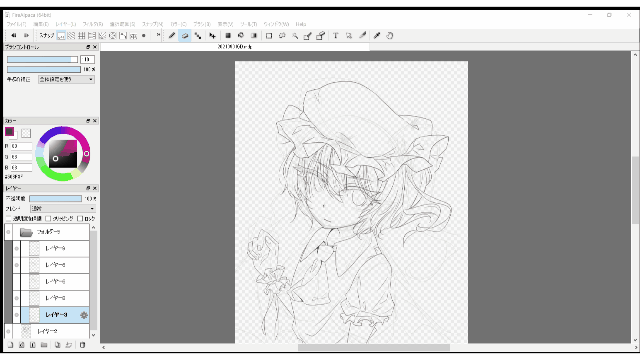Click the brush opacity slider
This screenshot has width=640, height=360.
(x=44, y=69)
